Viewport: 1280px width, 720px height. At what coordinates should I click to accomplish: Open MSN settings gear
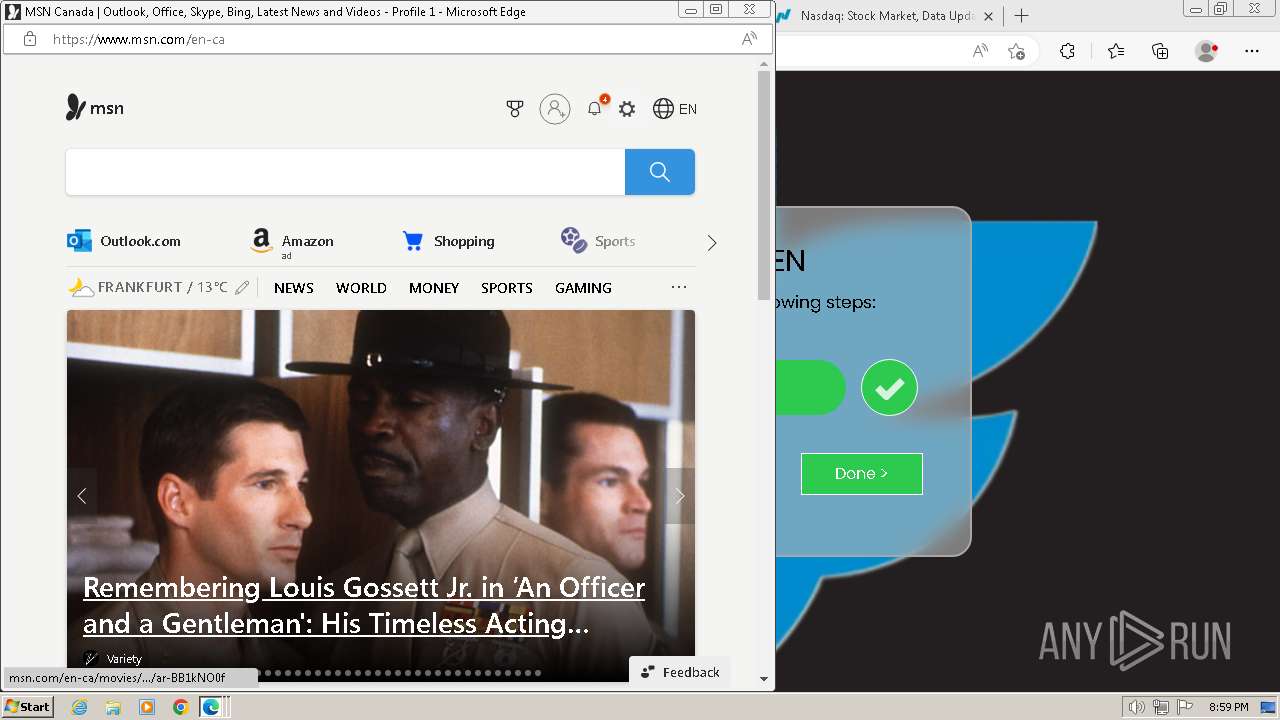tap(627, 109)
